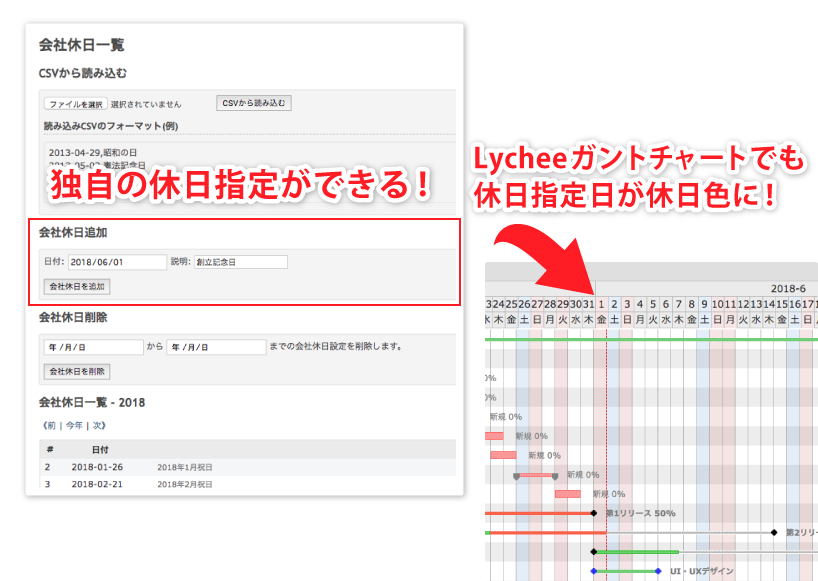Screen dimensions: 818x581
Task: Click the end date field for holiday deletion
Action: [216, 347]
